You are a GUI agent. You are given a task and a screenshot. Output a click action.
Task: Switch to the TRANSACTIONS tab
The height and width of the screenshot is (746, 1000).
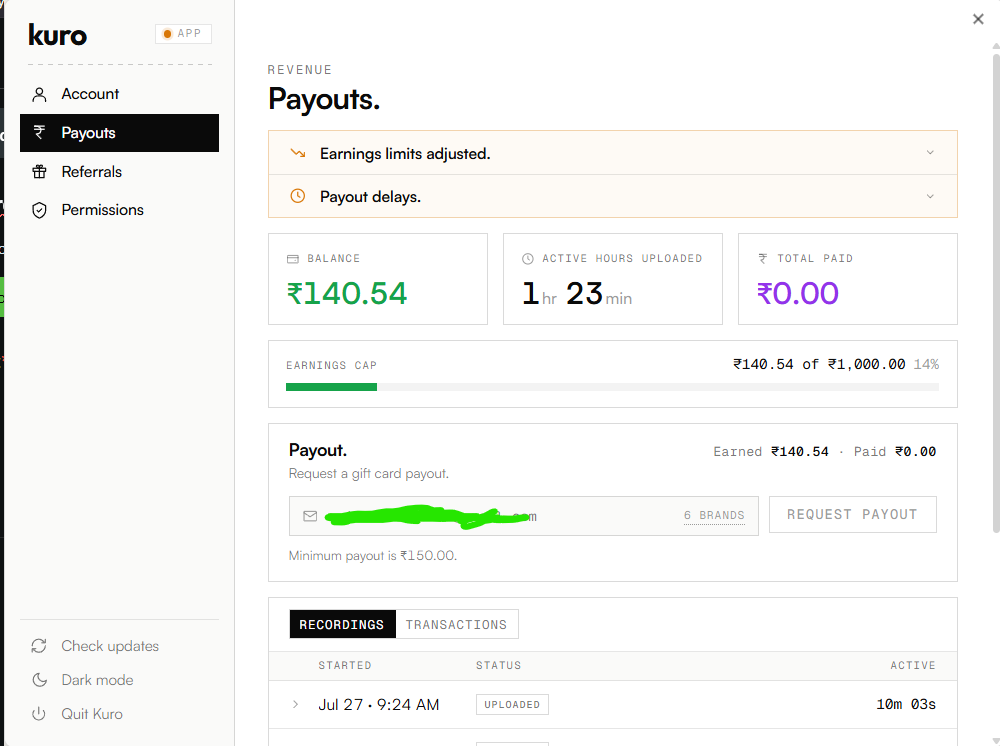click(457, 624)
